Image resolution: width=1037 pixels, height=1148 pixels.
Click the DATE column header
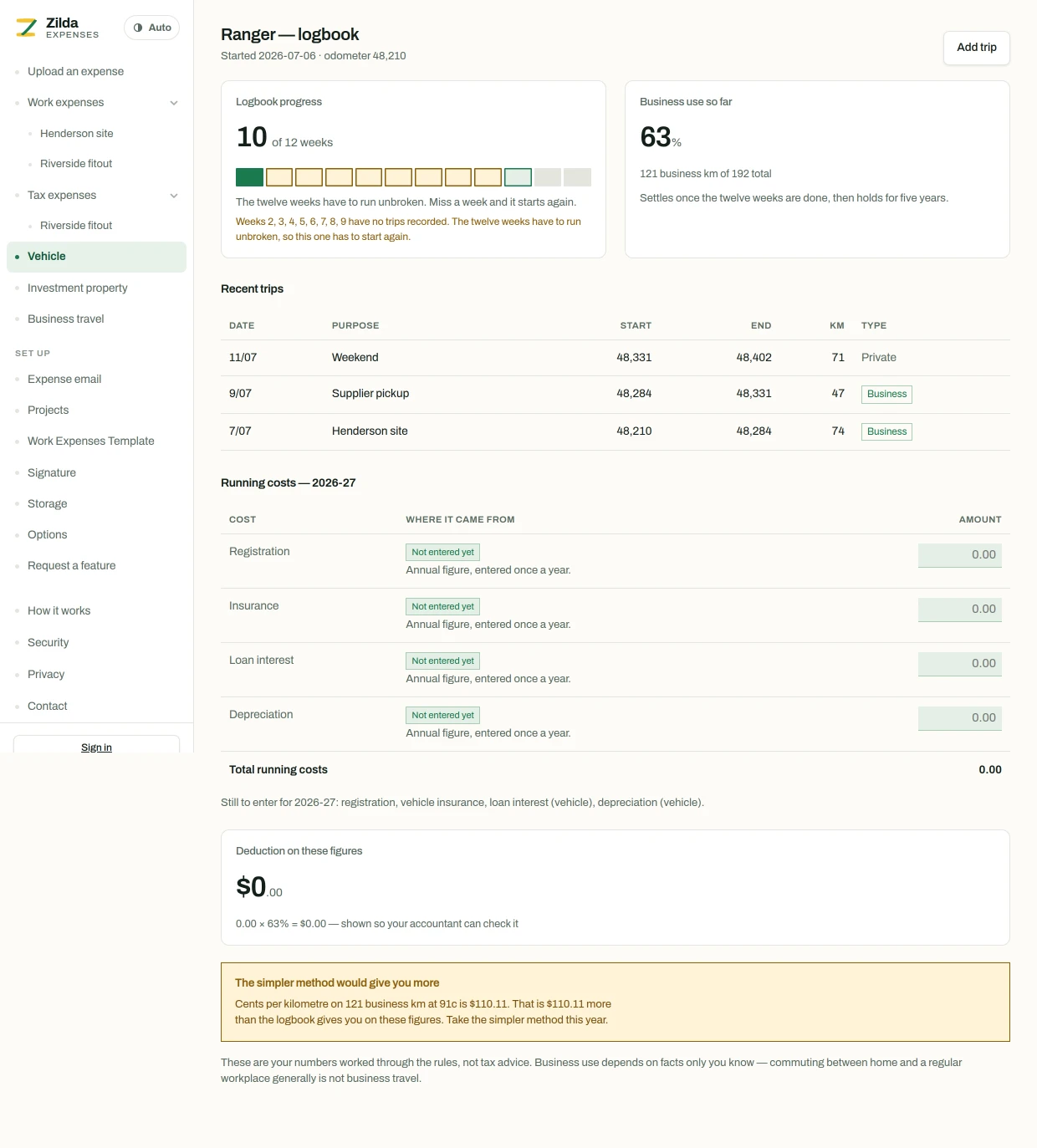242,326
